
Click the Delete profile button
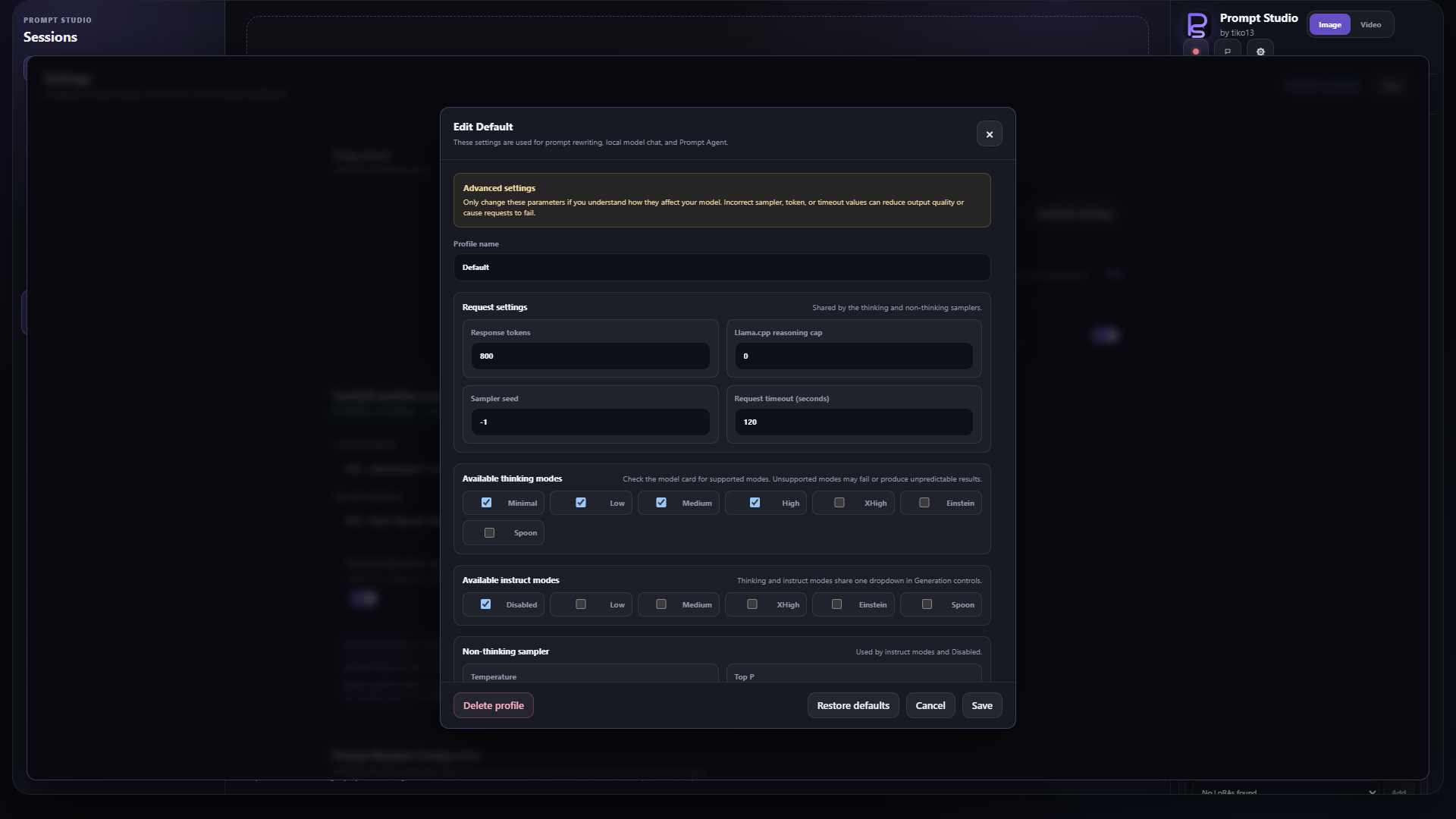(494, 705)
